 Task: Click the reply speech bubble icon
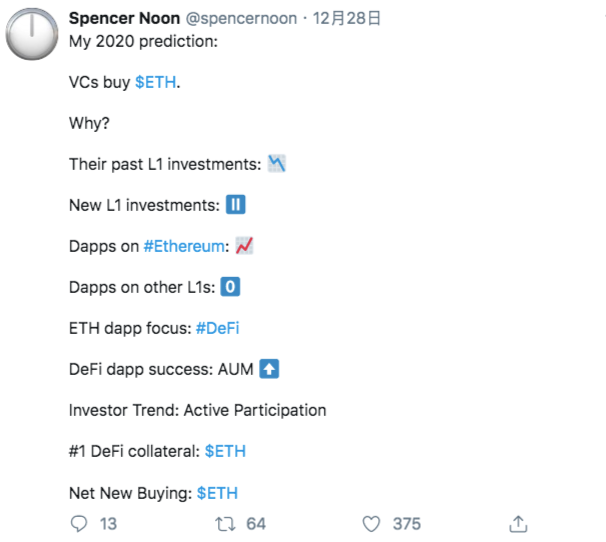(x=79, y=524)
